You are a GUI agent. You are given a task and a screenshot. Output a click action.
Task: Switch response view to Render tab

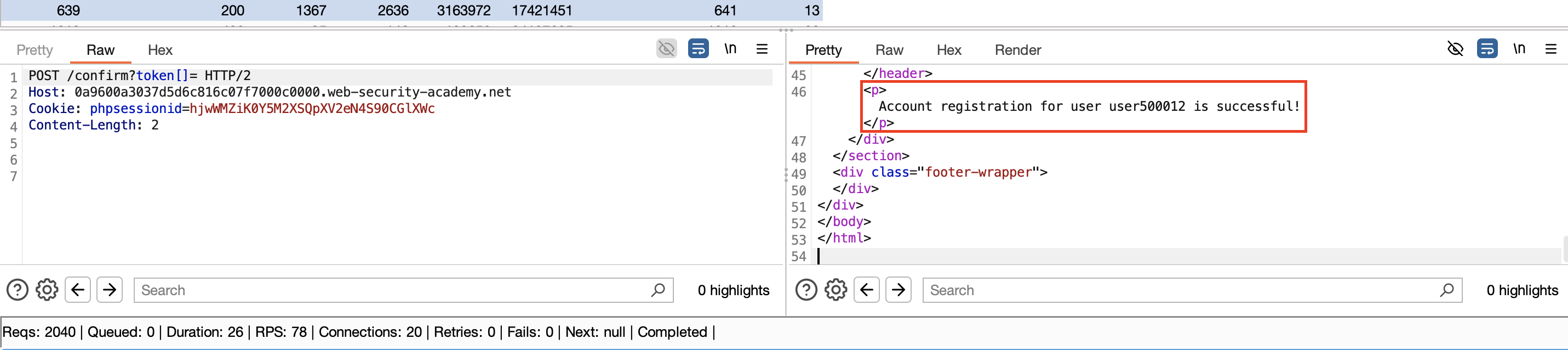[x=1018, y=50]
